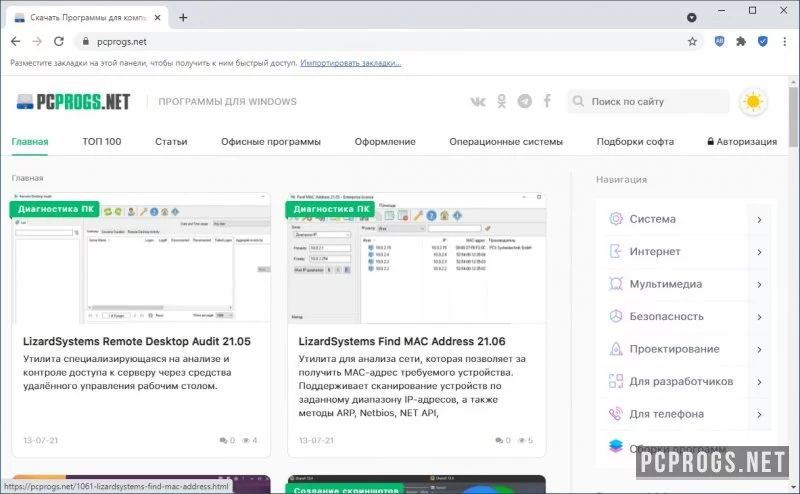
Task: Open the VK social page icon
Action: pos(478,101)
